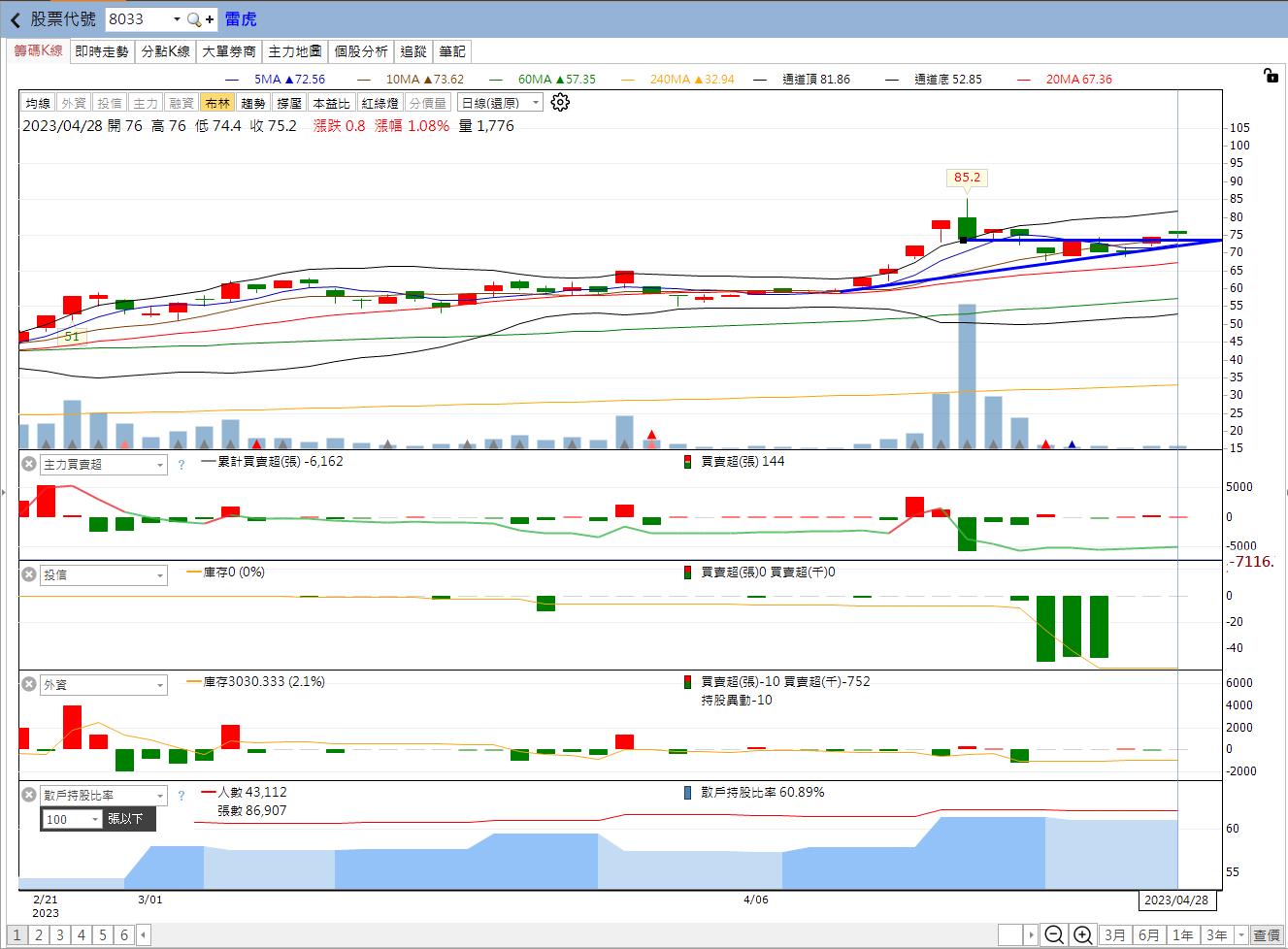The width and height of the screenshot is (1288, 949).
Task: Switch to 主力地圖 tab
Action: pyautogui.click(x=295, y=51)
